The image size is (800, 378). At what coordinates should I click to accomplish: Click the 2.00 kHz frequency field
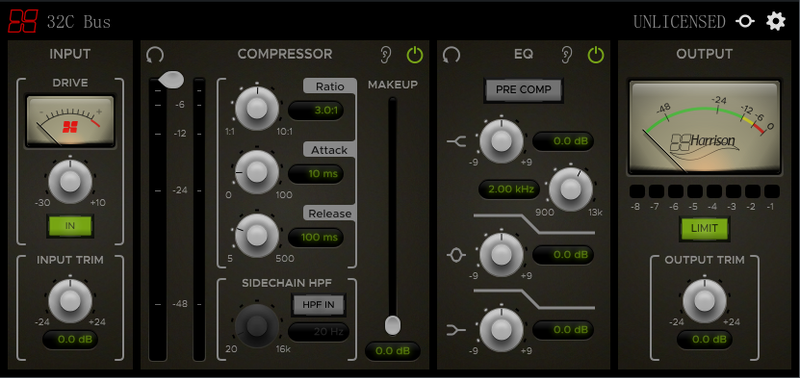point(509,190)
